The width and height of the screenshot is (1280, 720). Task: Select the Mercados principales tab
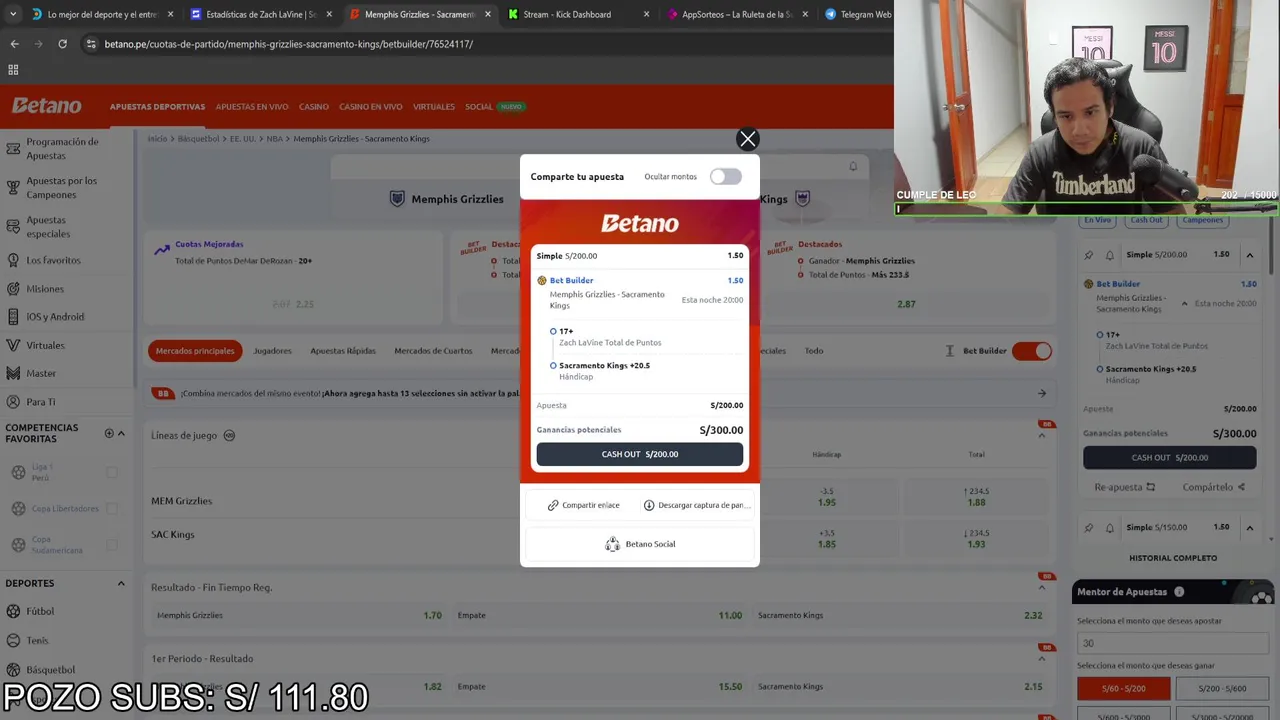[195, 351]
